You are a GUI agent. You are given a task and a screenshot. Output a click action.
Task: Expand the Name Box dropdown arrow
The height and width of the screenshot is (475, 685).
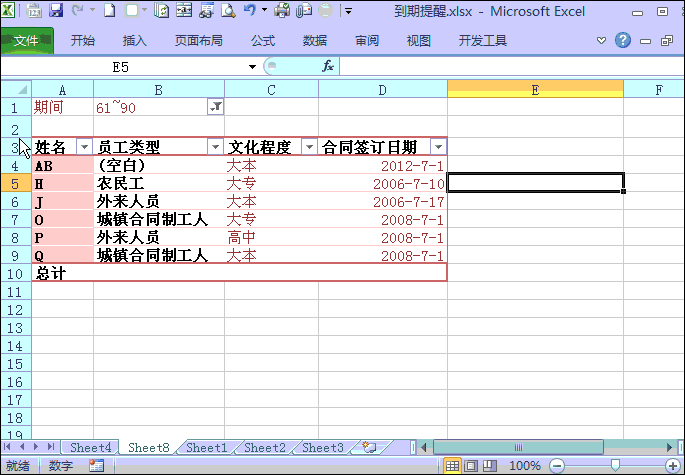(x=252, y=67)
